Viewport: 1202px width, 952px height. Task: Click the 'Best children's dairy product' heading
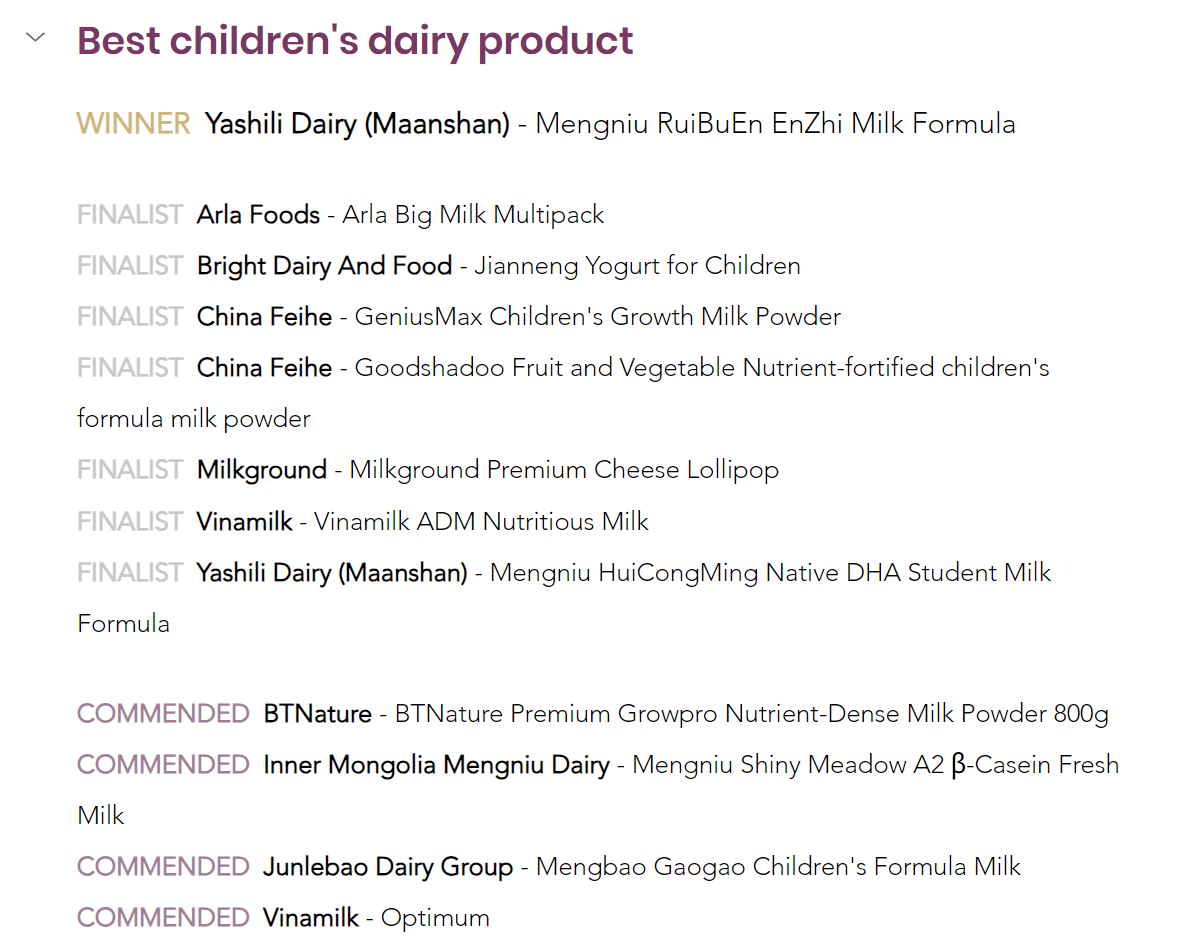pos(355,41)
